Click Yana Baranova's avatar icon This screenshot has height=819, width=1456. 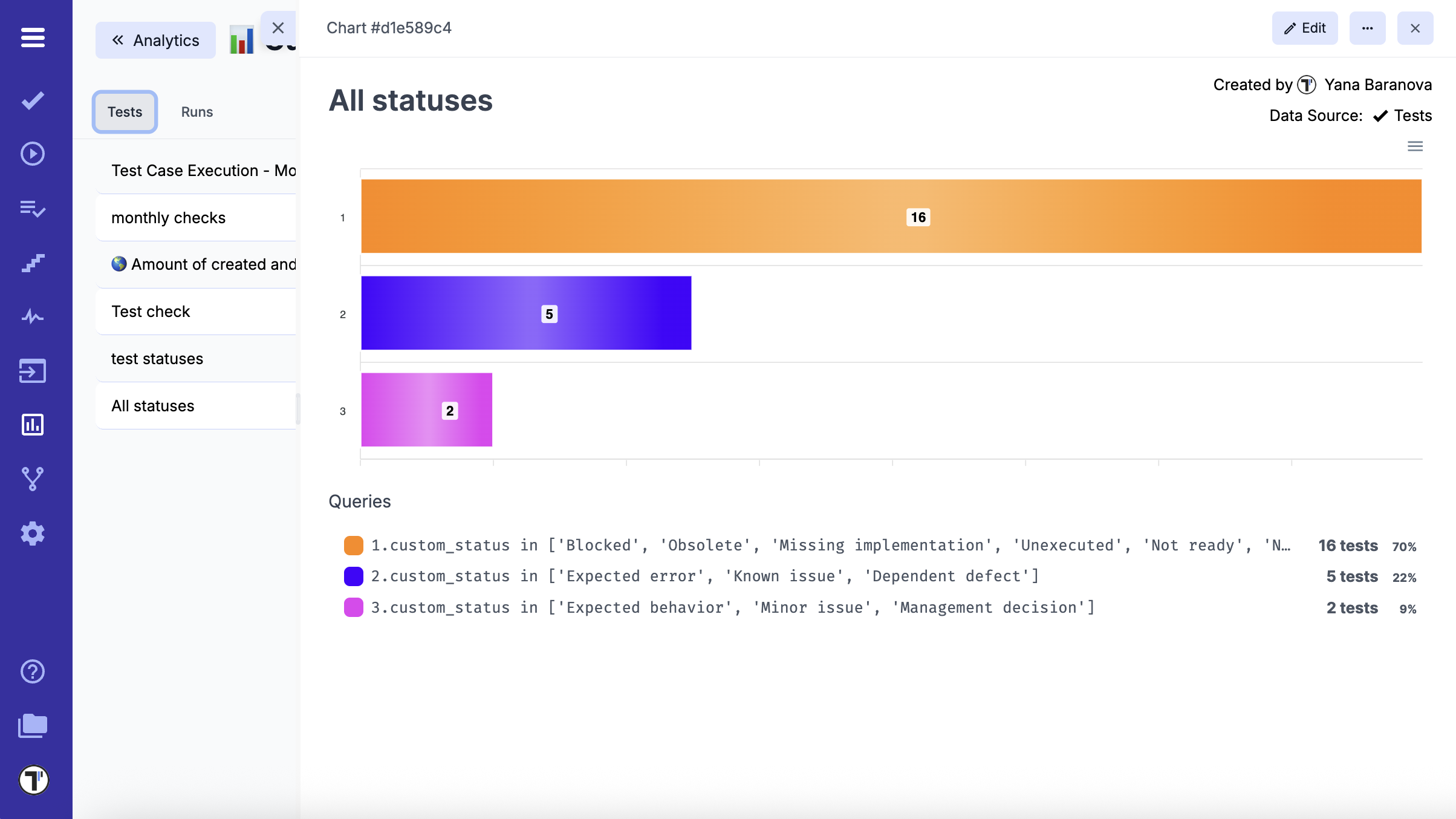click(x=1308, y=85)
